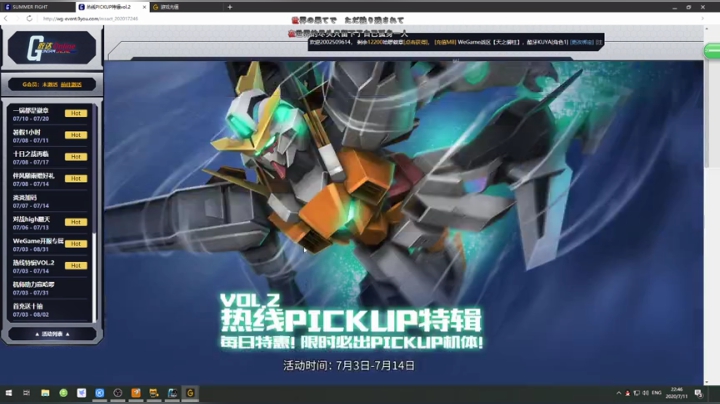The width and height of the screenshot is (720, 404).
Task: Open the 对战high翻天 event
Action: [50, 223]
